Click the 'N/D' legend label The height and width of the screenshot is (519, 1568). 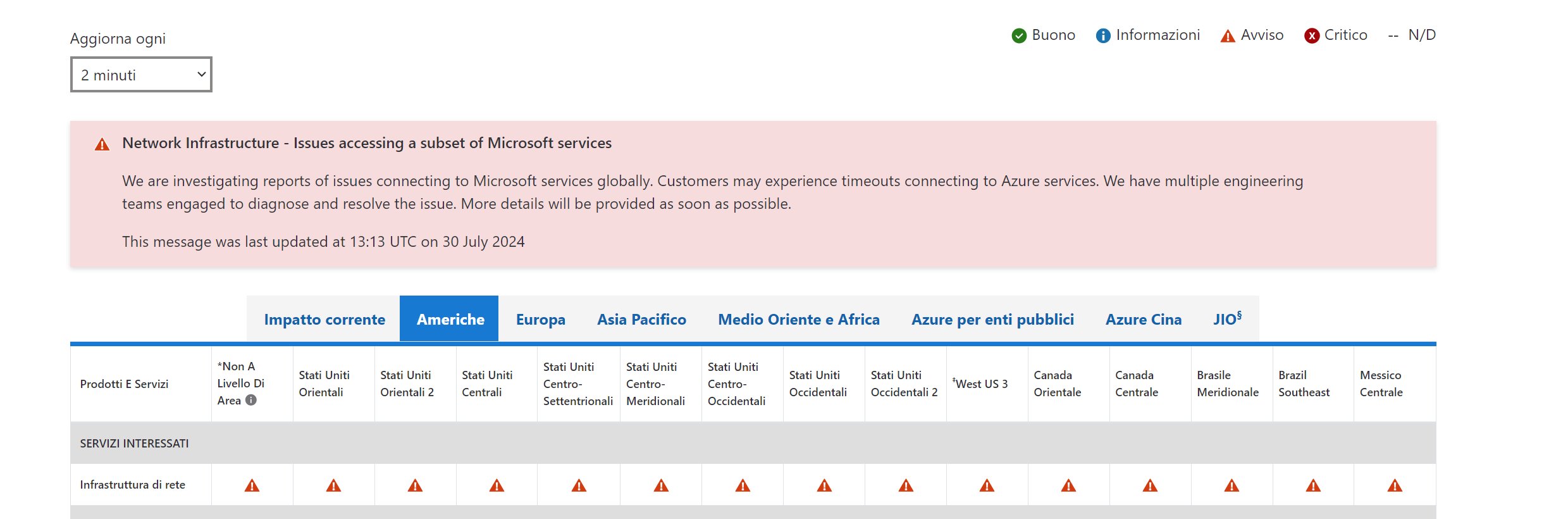1422,35
